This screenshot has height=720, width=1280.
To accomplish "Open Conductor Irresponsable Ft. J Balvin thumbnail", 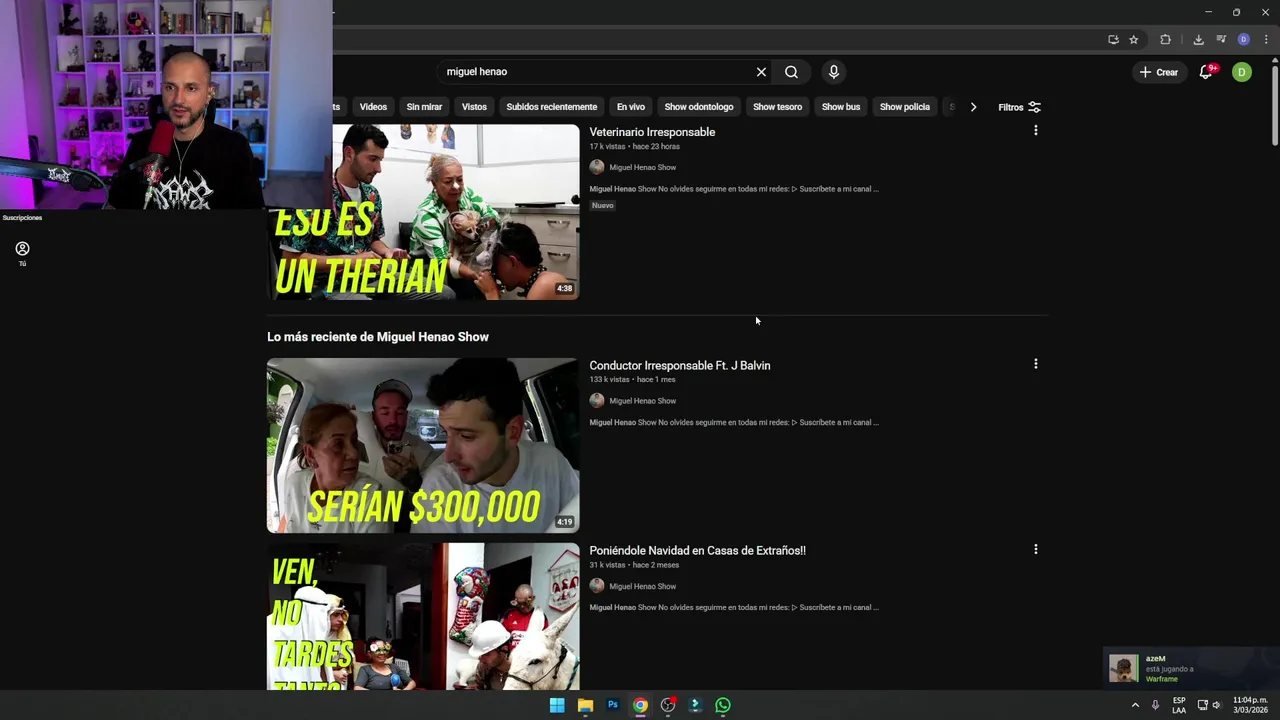I will click(x=423, y=445).
